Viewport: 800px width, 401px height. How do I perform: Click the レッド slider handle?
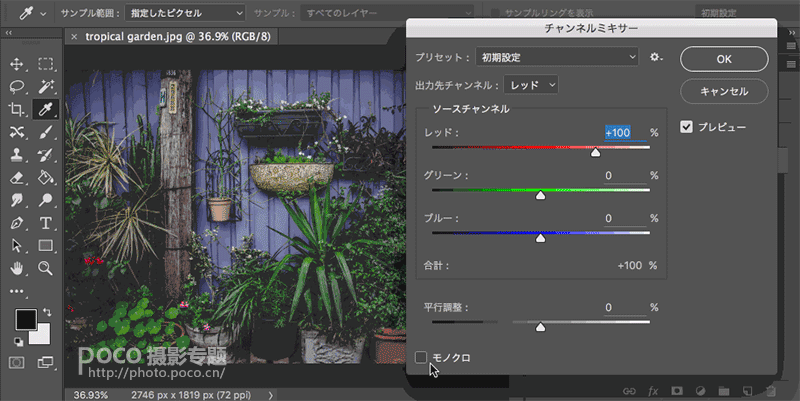point(595,153)
